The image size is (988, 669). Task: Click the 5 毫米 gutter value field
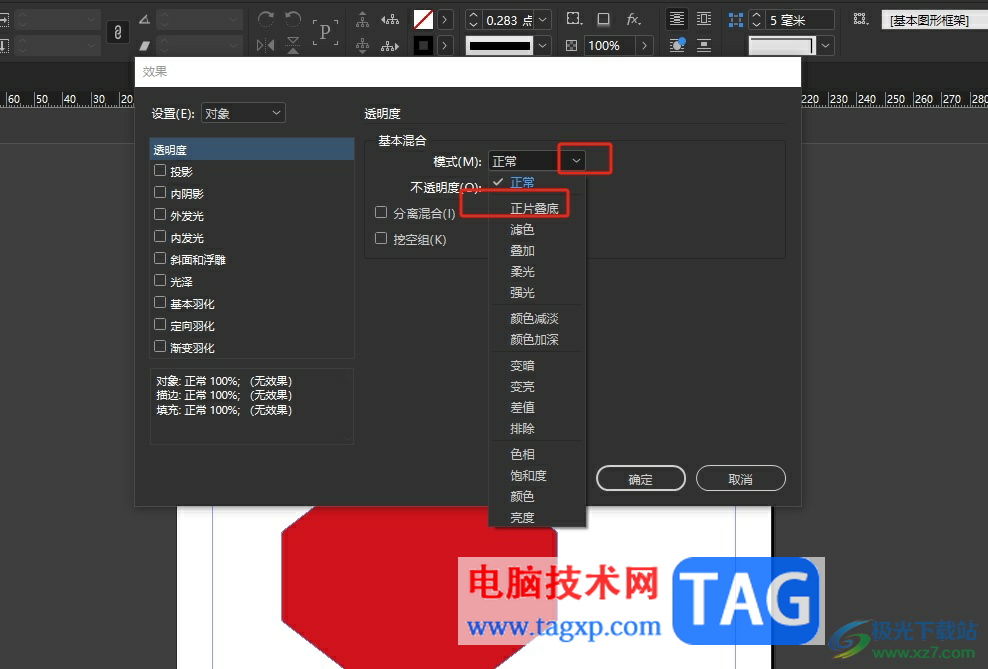[x=800, y=20]
